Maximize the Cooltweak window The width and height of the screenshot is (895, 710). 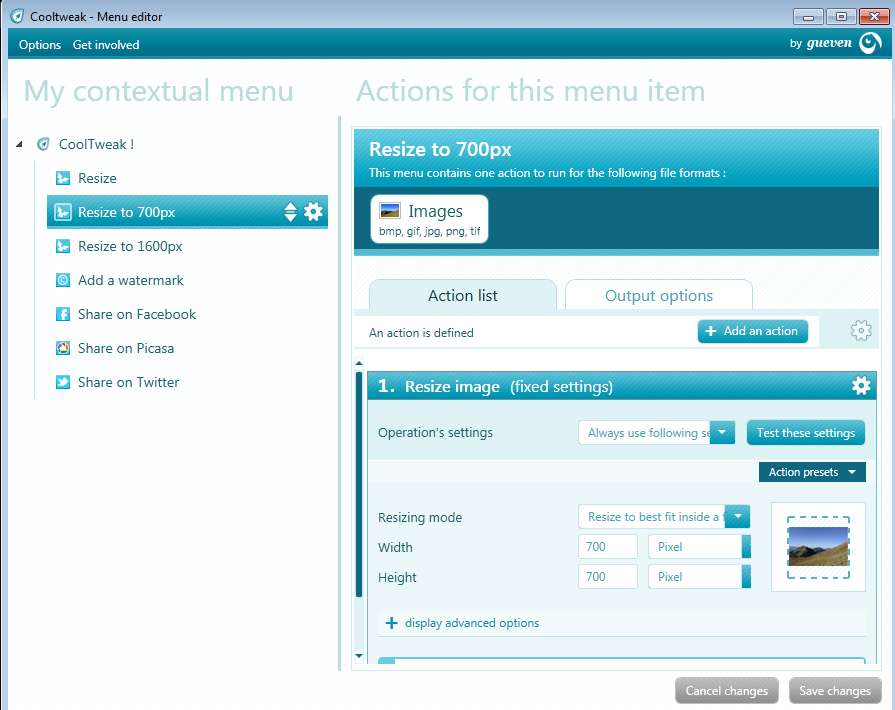tap(841, 17)
